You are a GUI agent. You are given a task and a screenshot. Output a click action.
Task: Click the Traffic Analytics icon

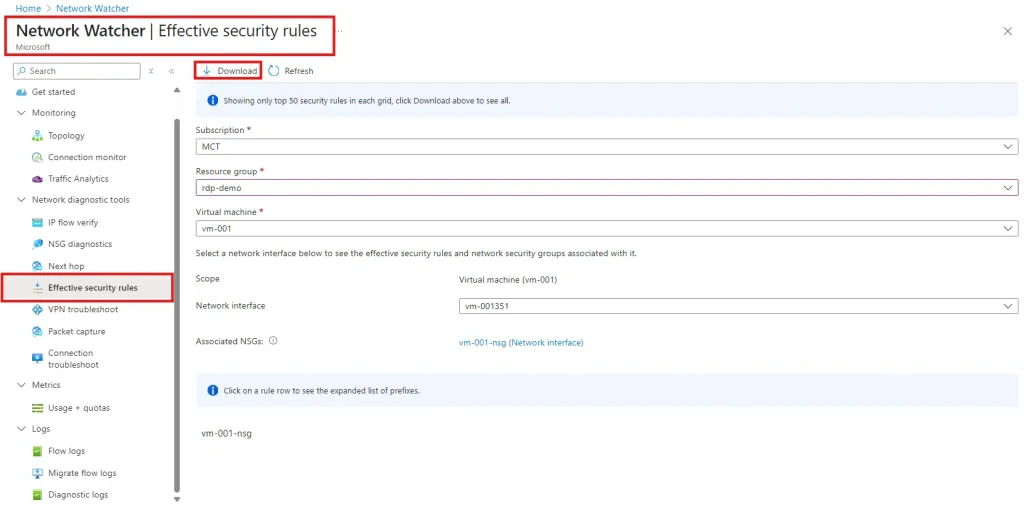(x=38, y=179)
